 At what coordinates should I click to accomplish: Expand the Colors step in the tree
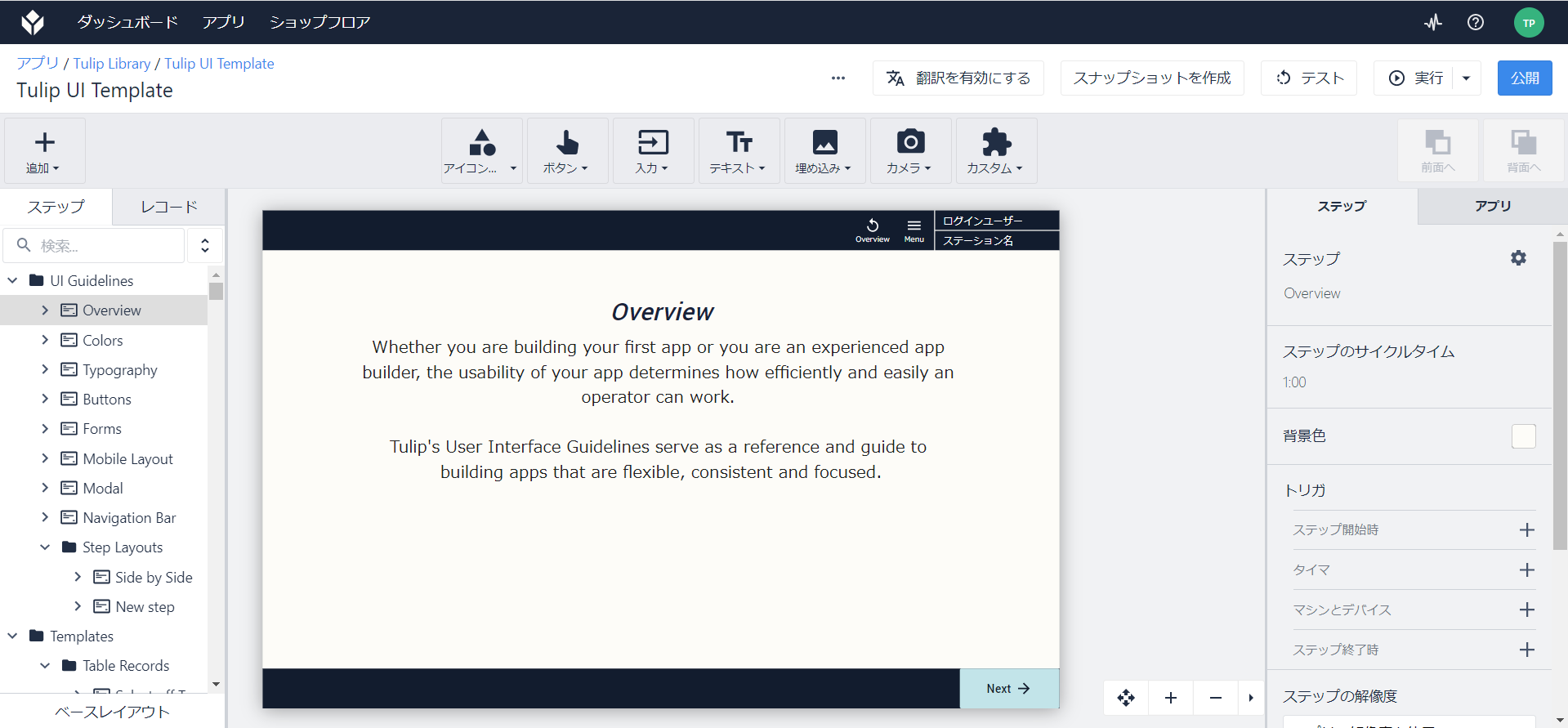pos(45,340)
